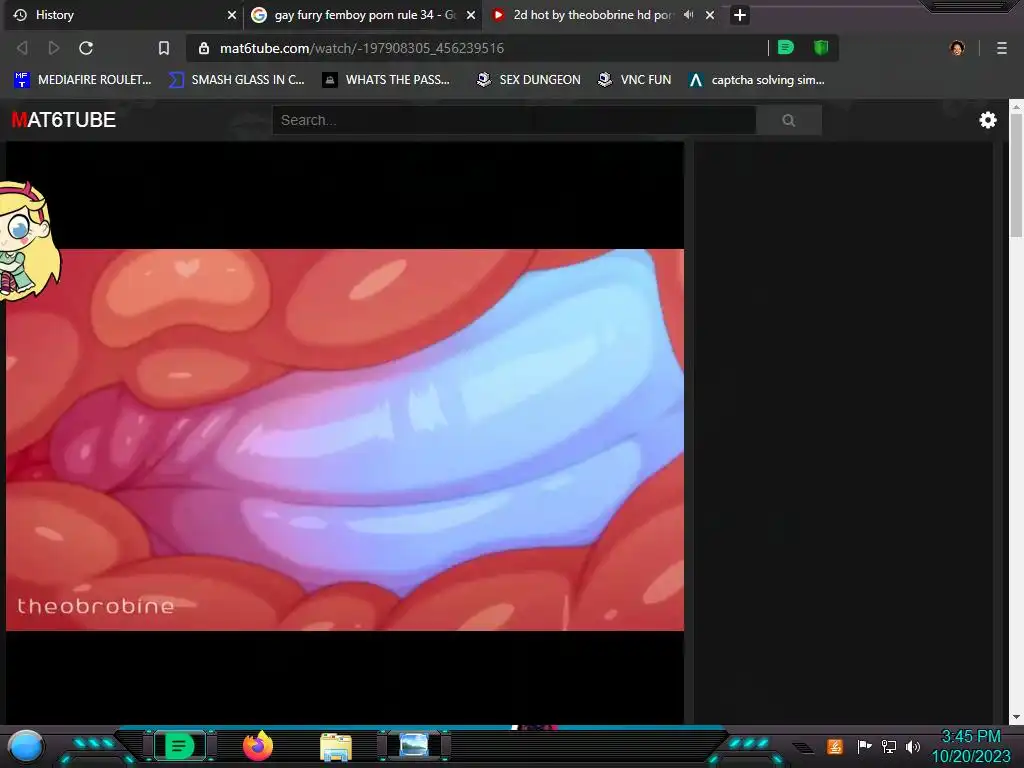Go forward one page
This screenshot has width=1024, height=768.
tap(54, 48)
